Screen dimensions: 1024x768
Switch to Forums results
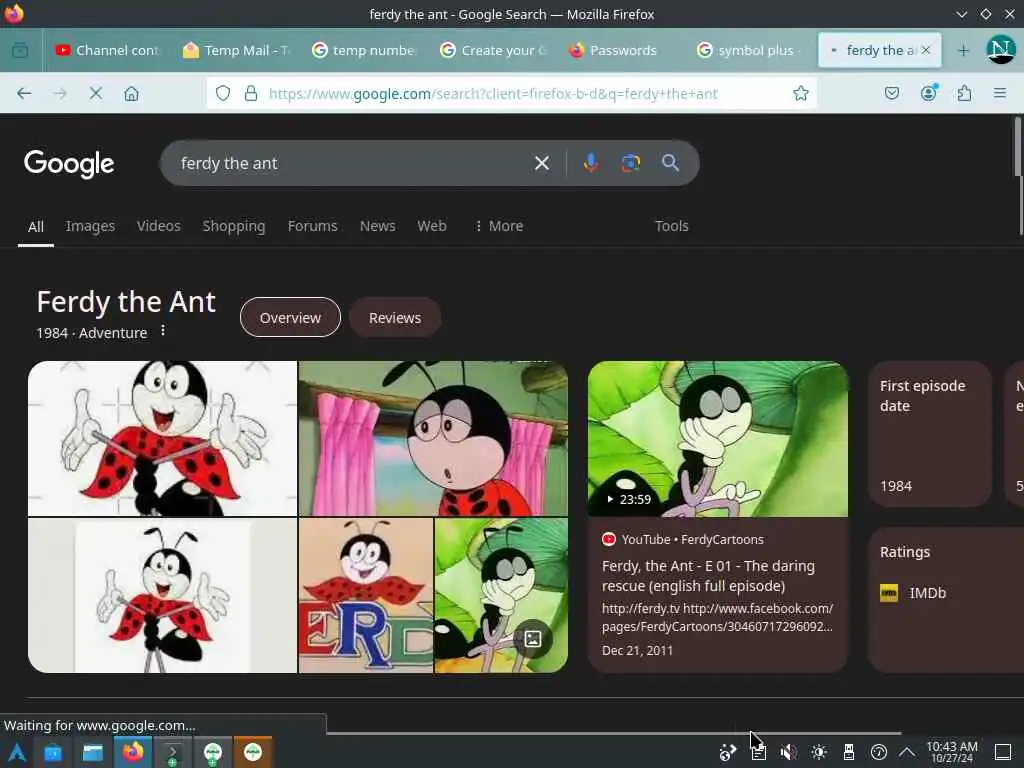[x=312, y=226]
